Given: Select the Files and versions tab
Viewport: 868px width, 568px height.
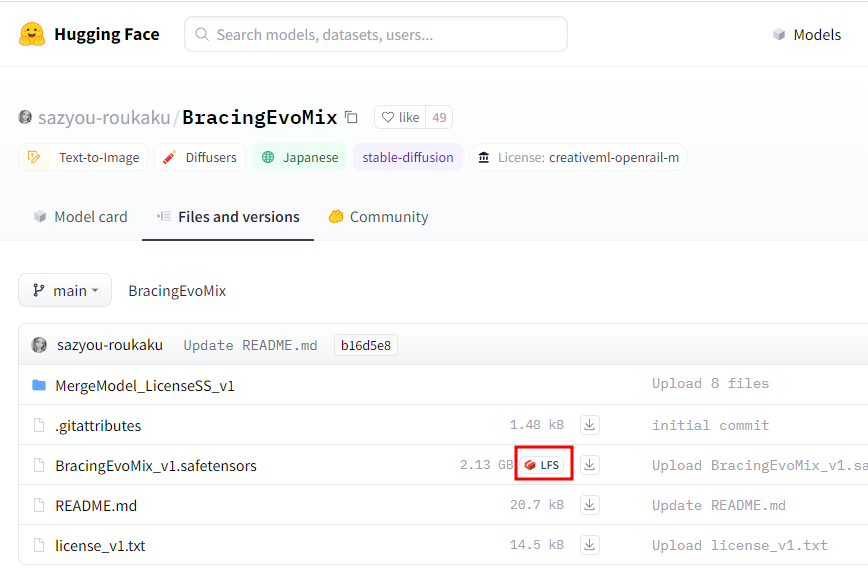Looking at the screenshot, I should (x=228, y=216).
